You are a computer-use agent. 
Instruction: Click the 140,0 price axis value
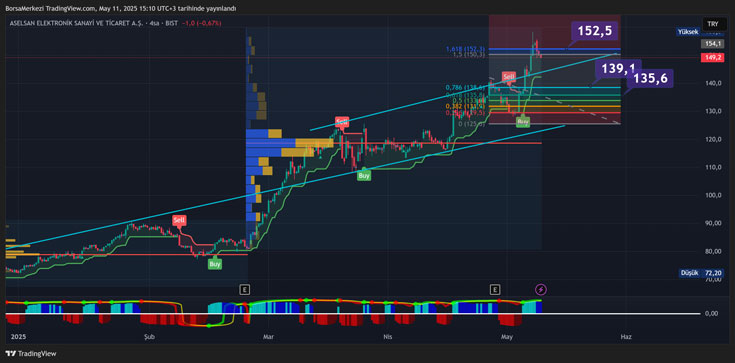tap(713, 83)
